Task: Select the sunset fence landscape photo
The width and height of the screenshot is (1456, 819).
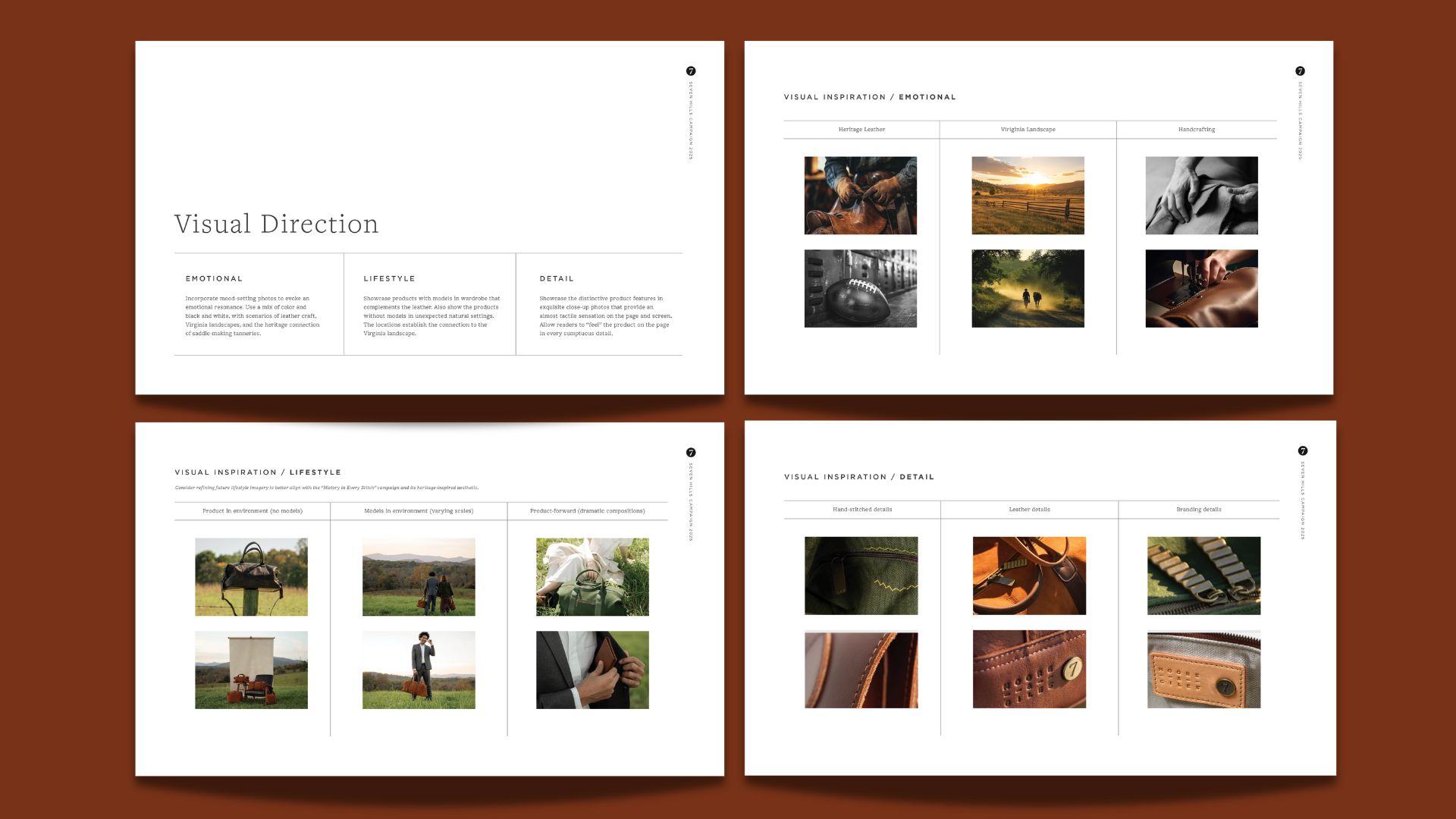Action: 1028,196
